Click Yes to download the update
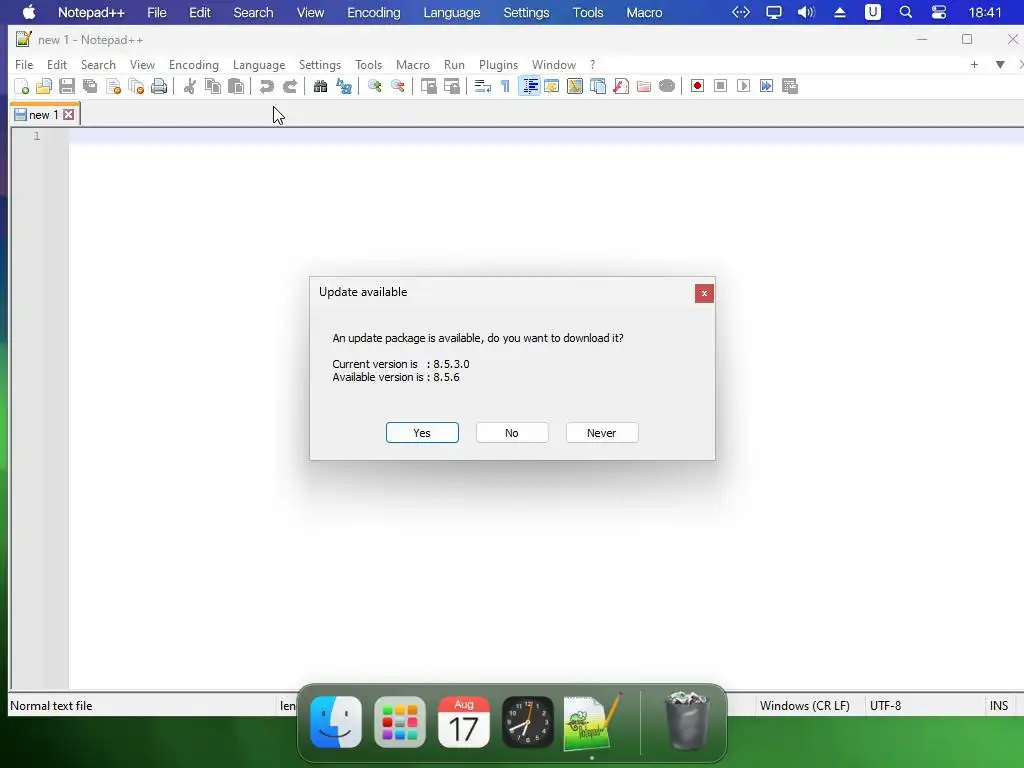This screenshot has width=1024, height=768. coord(422,433)
